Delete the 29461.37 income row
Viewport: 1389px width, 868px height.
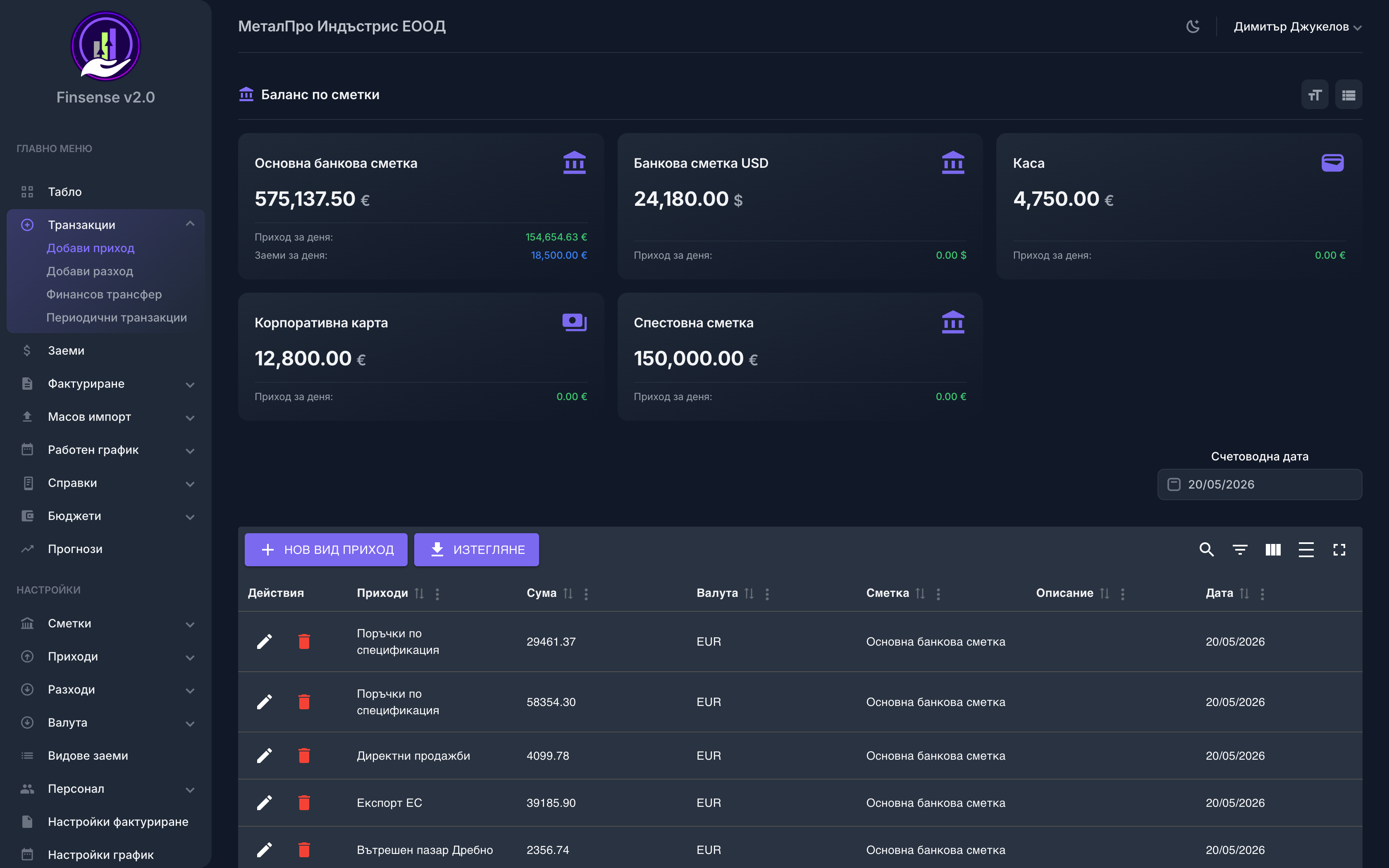click(x=304, y=641)
